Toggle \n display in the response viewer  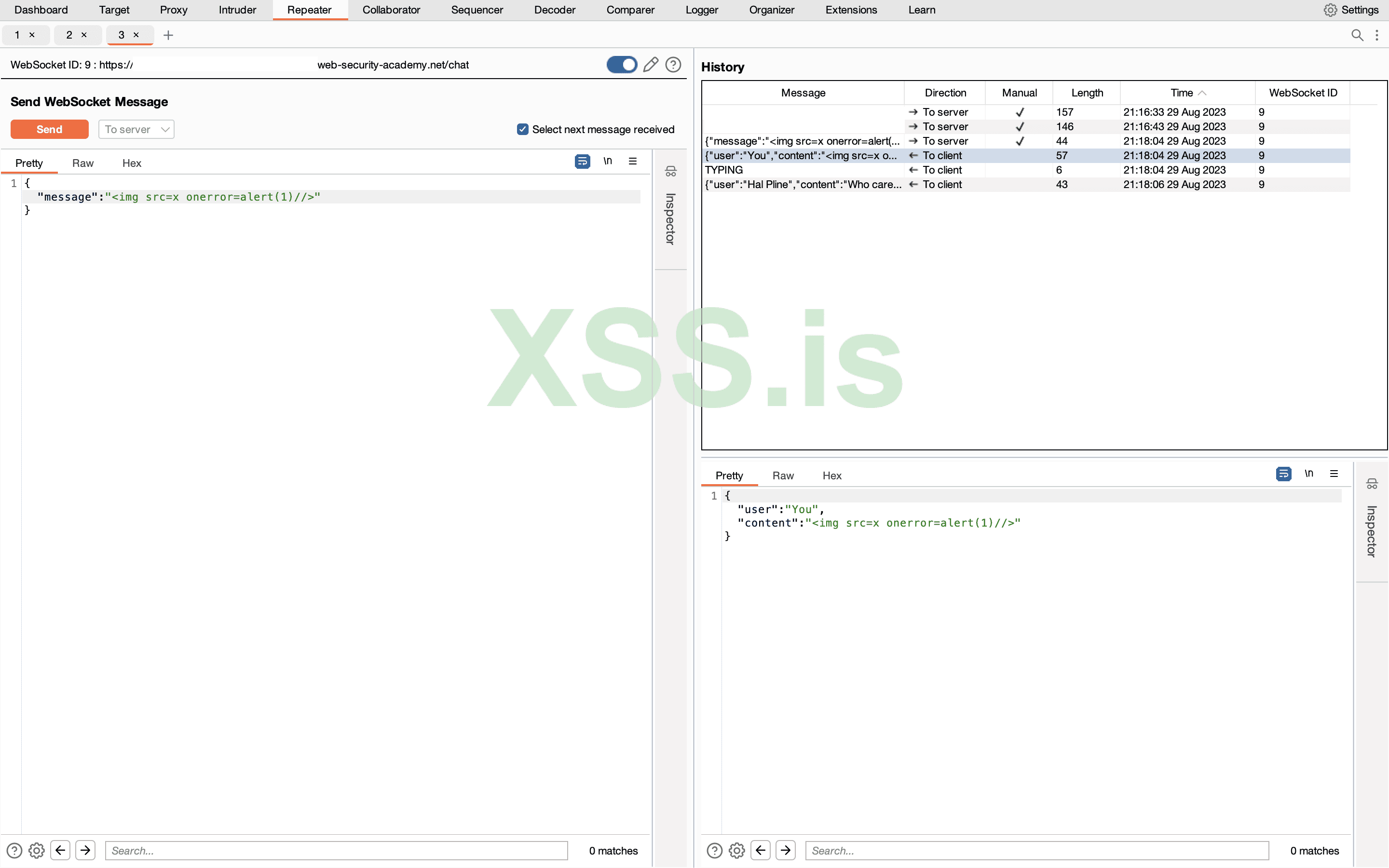pyautogui.click(x=1309, y=474)
